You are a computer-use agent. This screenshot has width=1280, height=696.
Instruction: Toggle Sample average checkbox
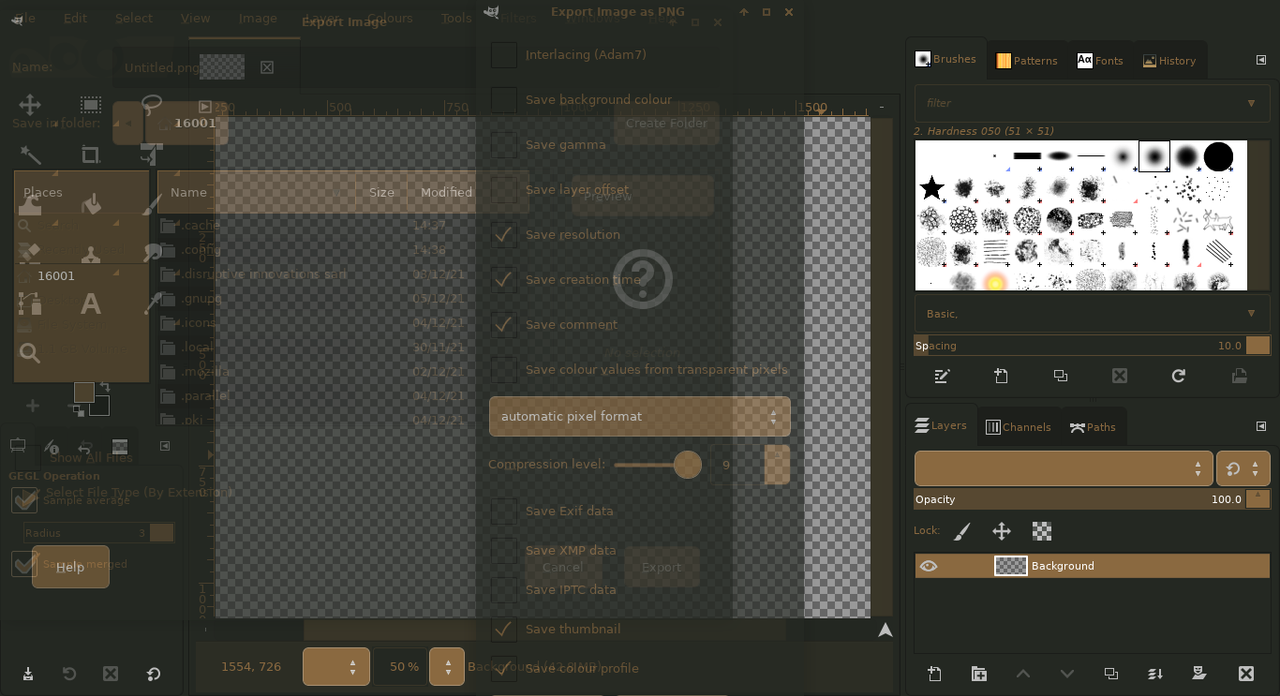click(x=24, y=500)
